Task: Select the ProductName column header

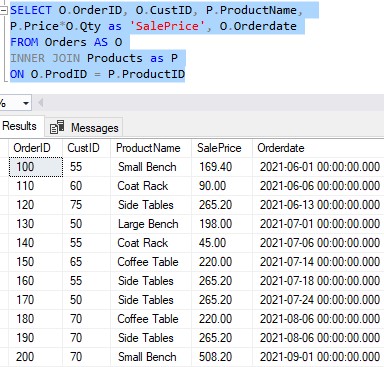Action: (x=151, y=148)
